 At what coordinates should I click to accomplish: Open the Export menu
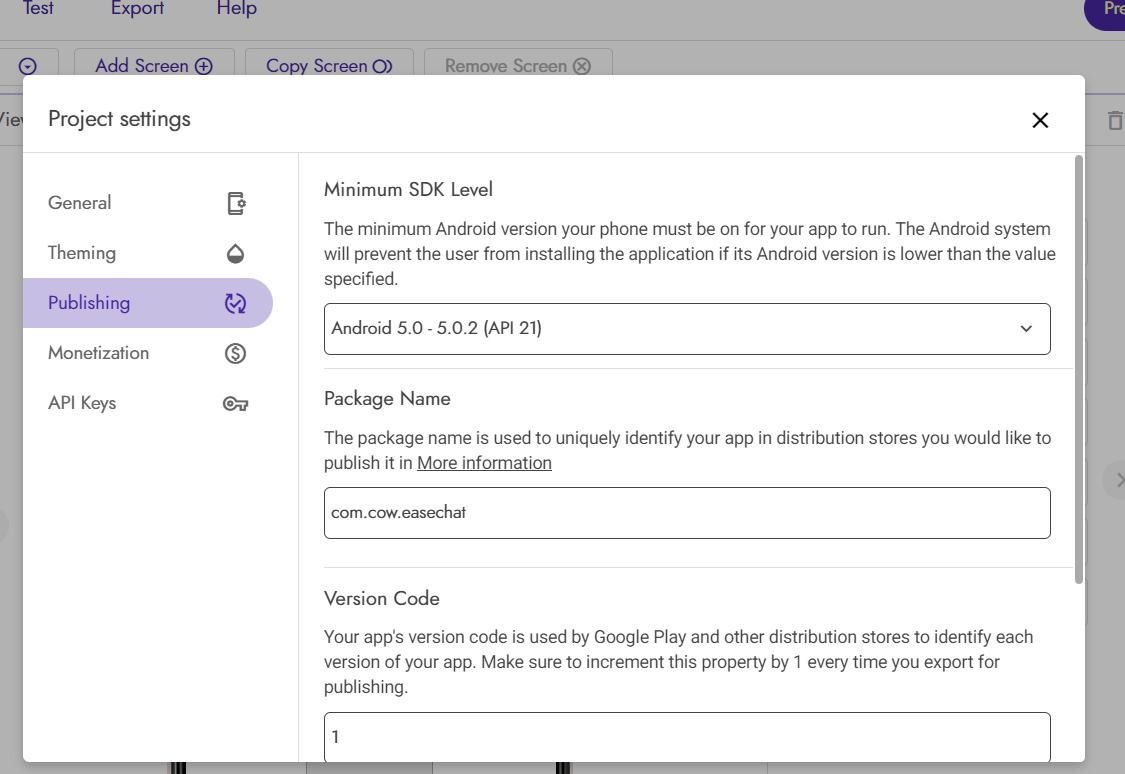(137, 9)
